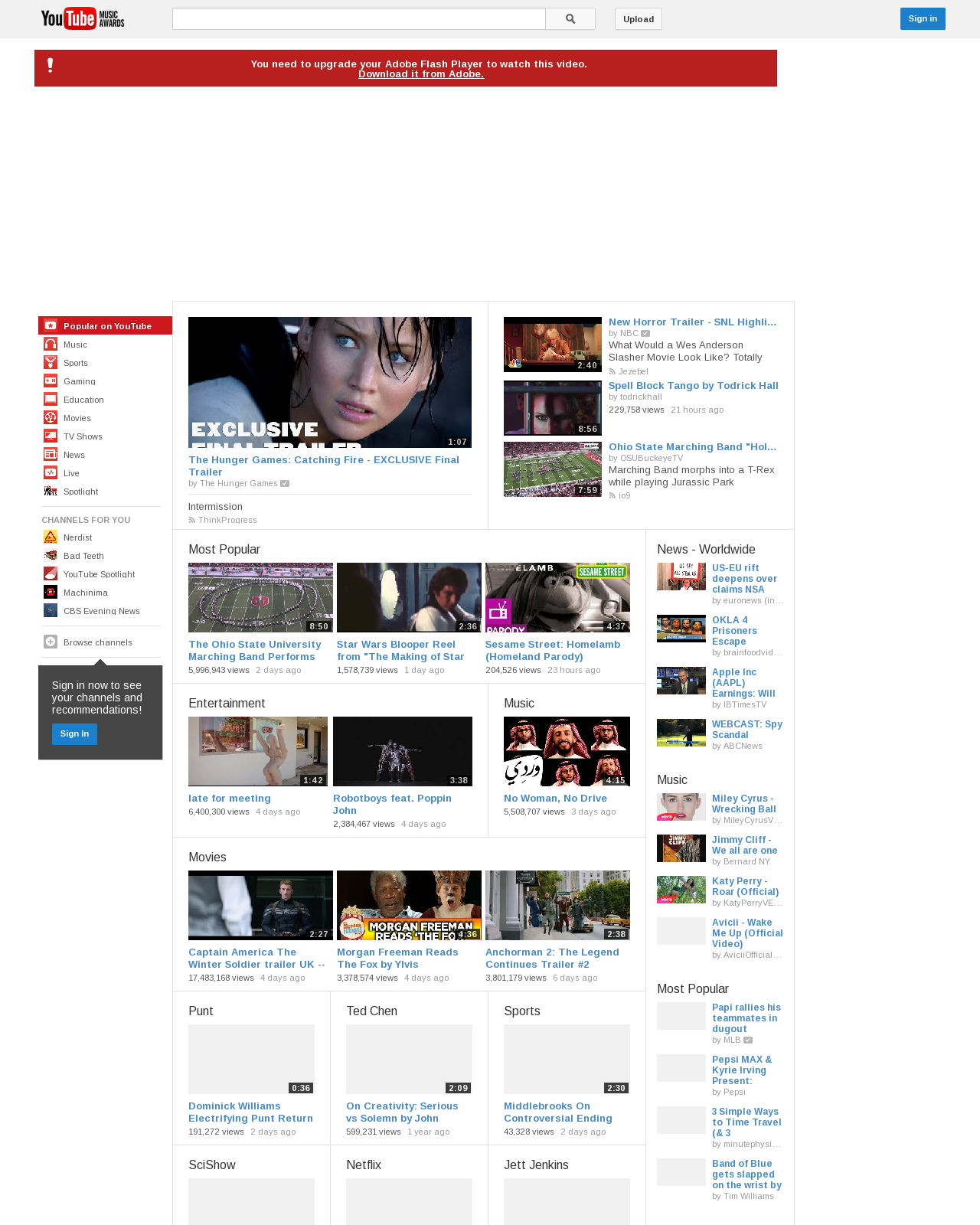
Task: Click the Live icon in sidebar
Action: [51, 472]
